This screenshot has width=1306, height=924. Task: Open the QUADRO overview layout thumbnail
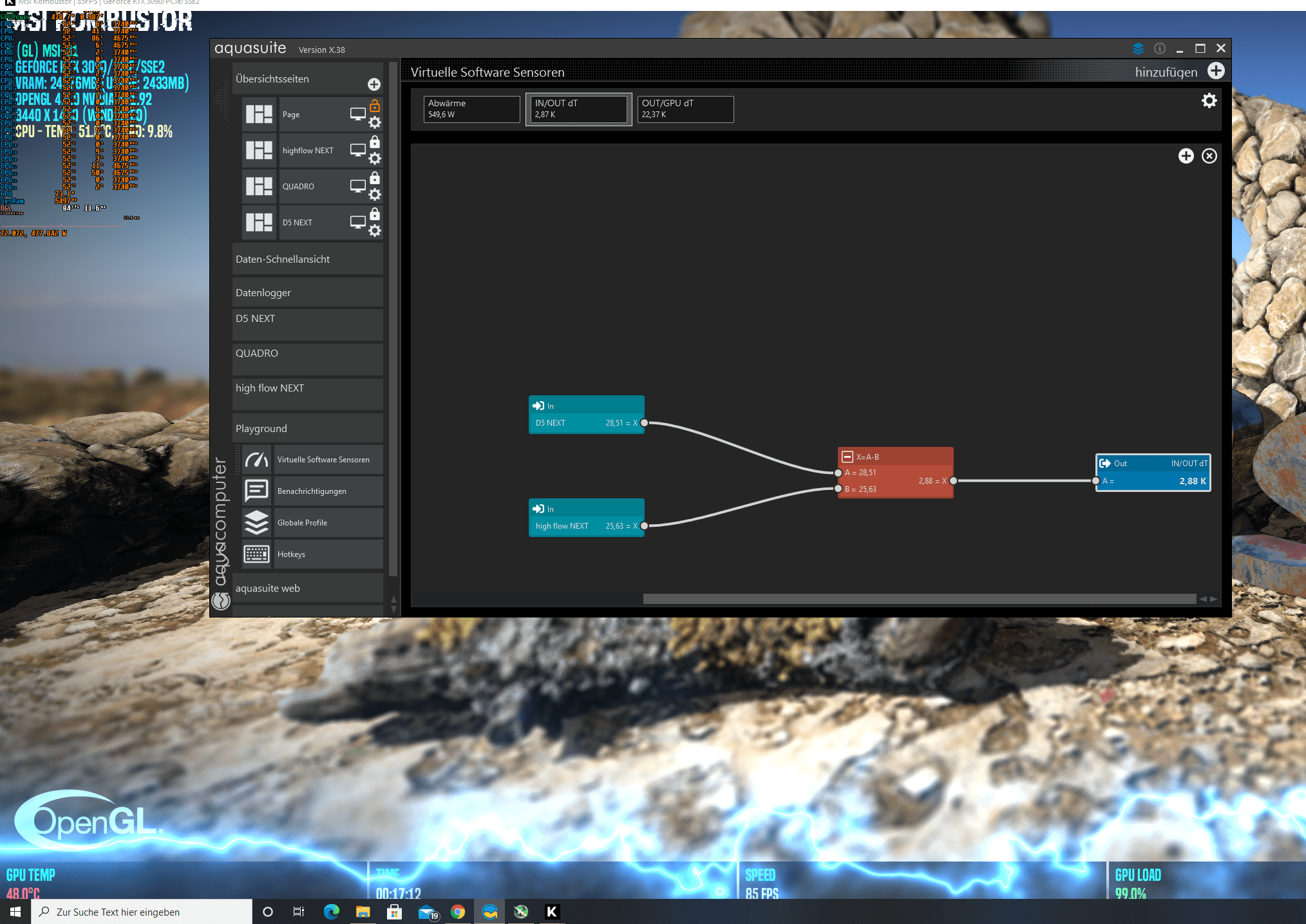(259, 187)
